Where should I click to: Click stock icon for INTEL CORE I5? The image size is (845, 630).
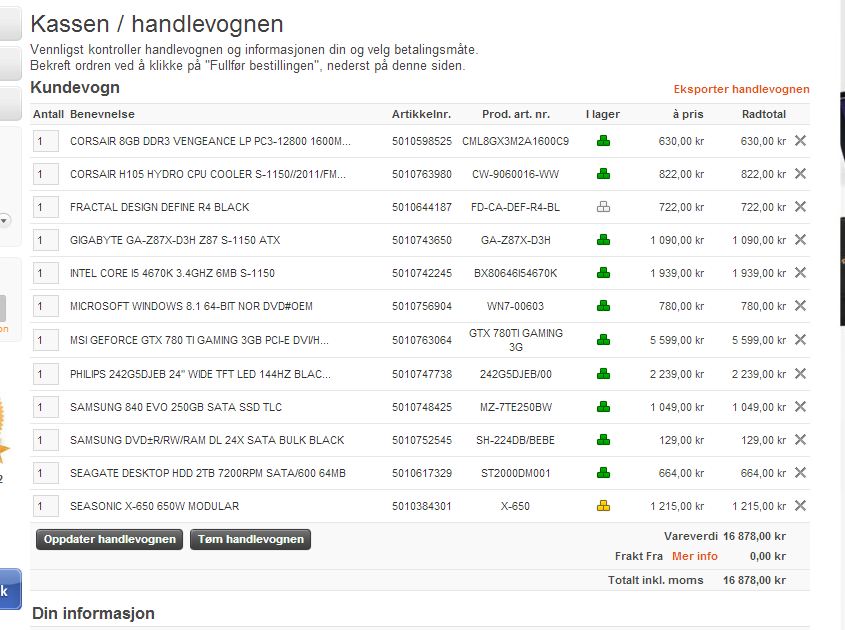(x=604, y=273)
